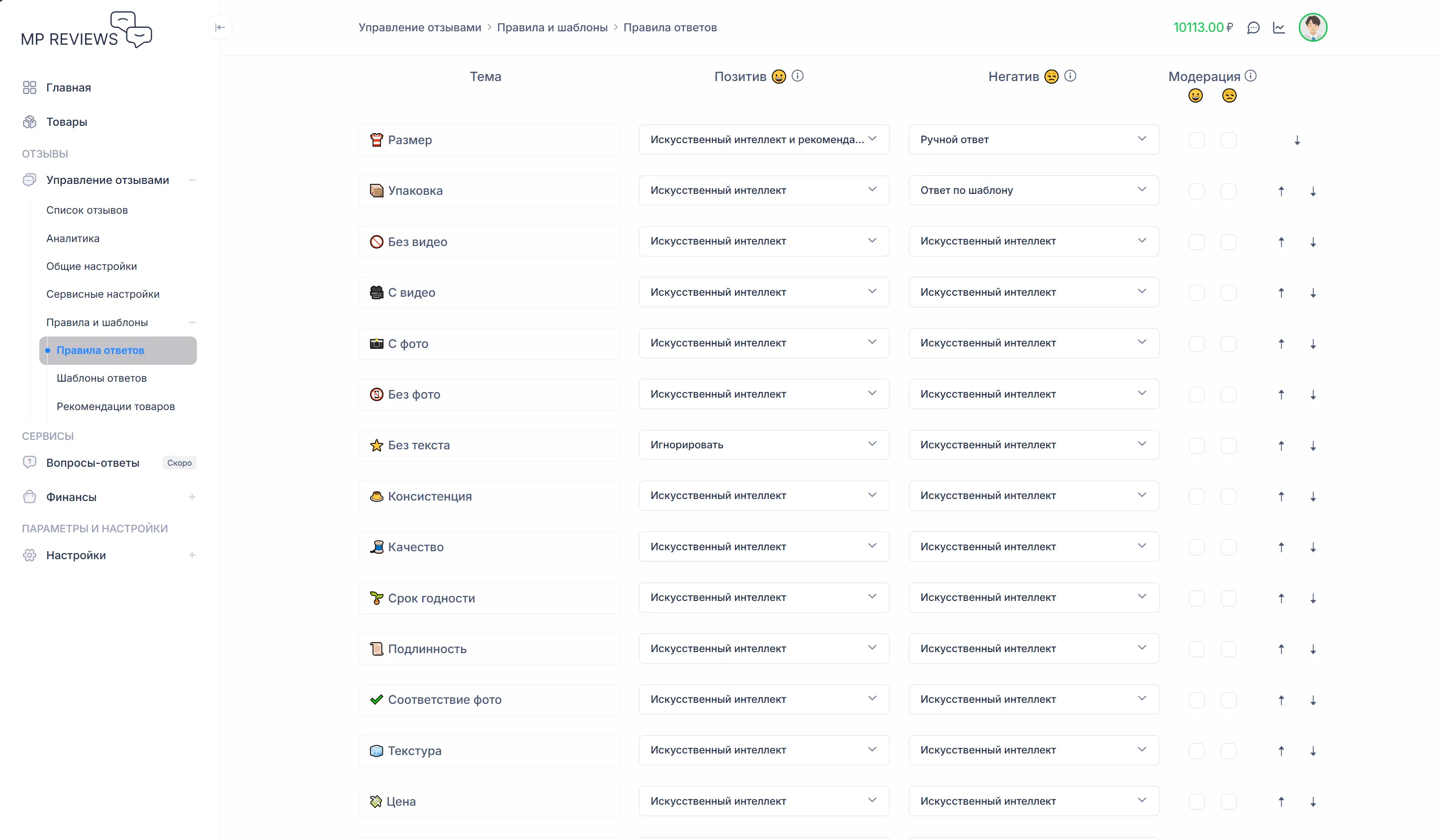
Task: Open the user avatar profile icon
Action: pyautogui.click(x=1313, y=27)
